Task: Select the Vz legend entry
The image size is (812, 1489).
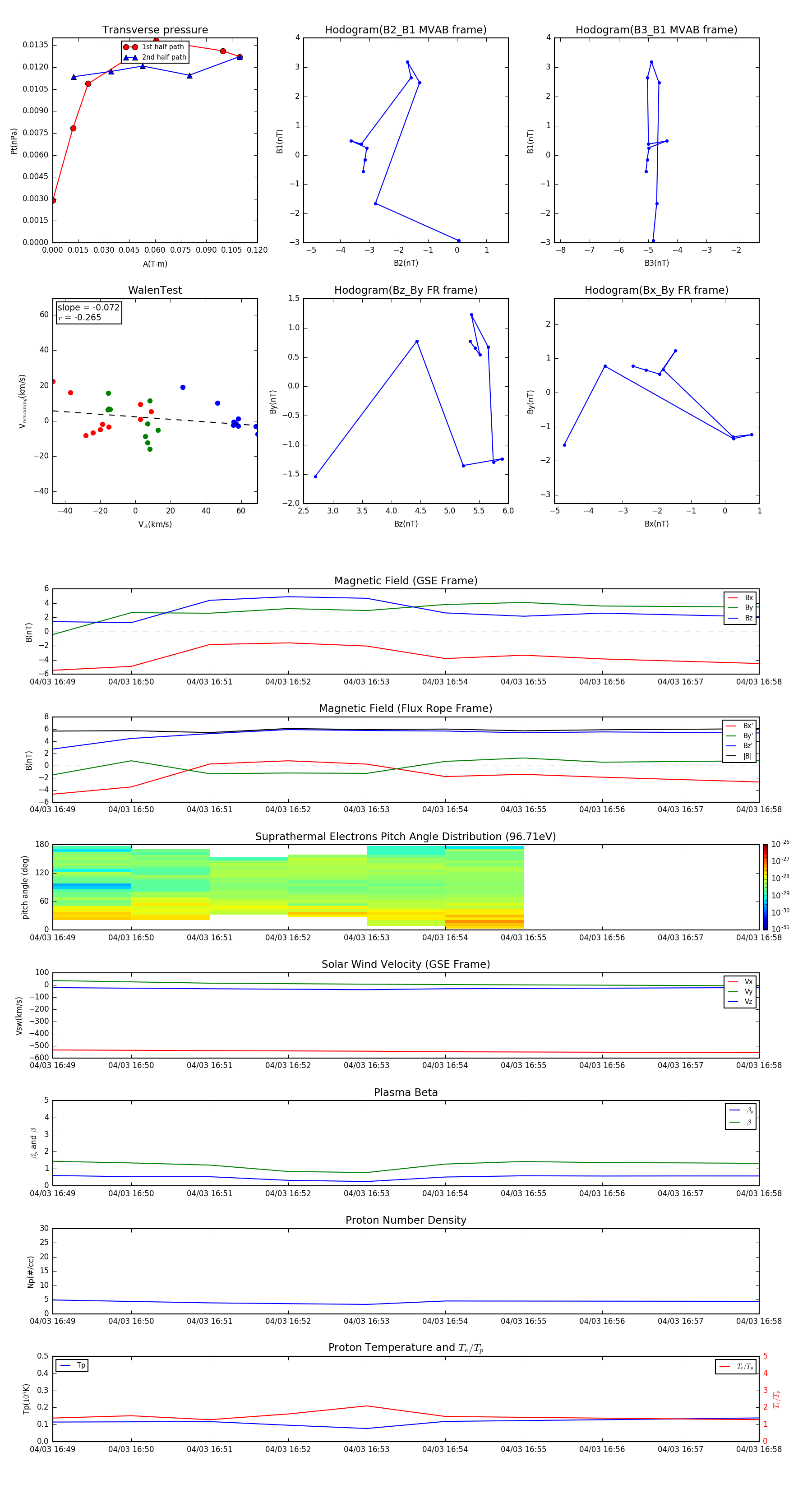Action: 740,1002
